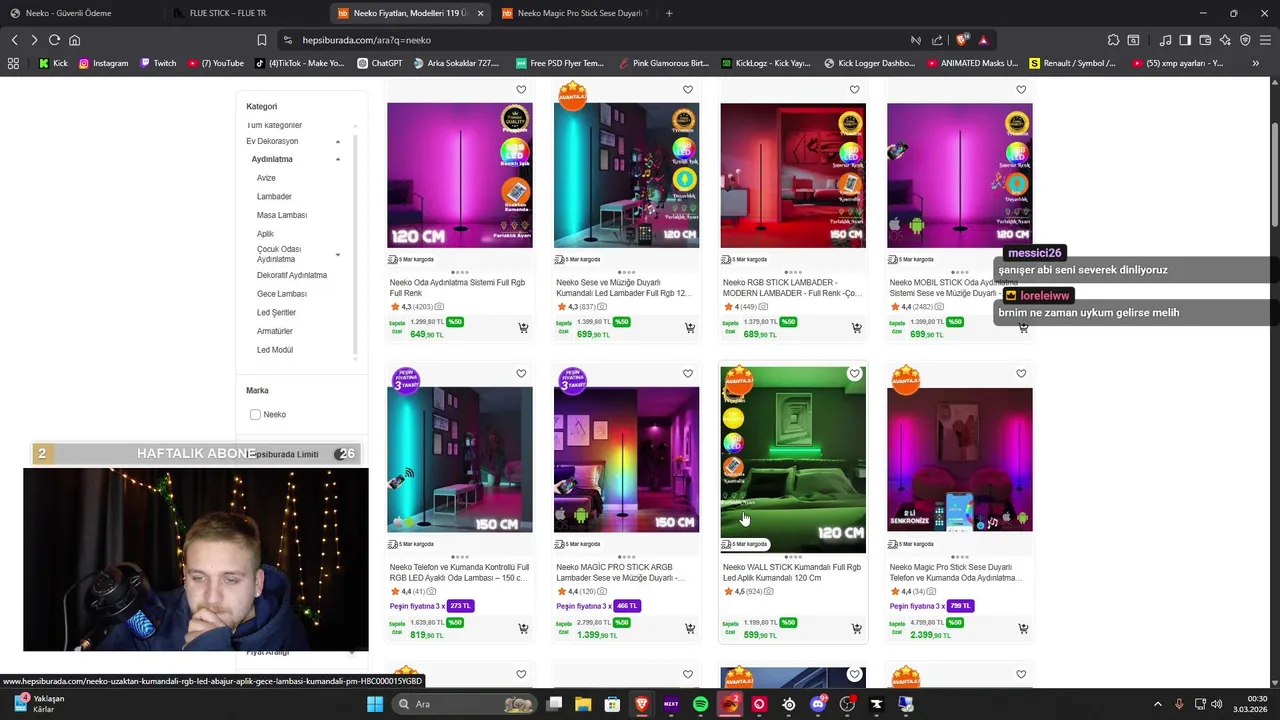The width and height of the screenshot is (1280, 720).
Task: Open Neeko Sese ve Müziğe Duyarlı Lambader title
Action: [x=623, y=288]
